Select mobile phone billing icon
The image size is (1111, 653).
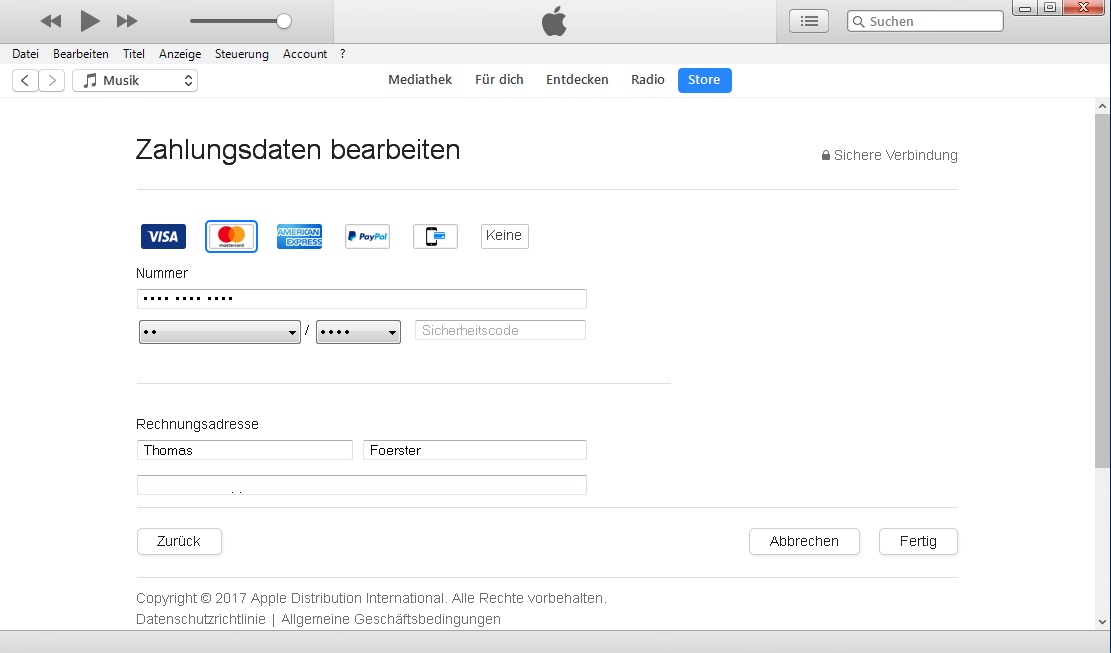(x=435, y=237)
